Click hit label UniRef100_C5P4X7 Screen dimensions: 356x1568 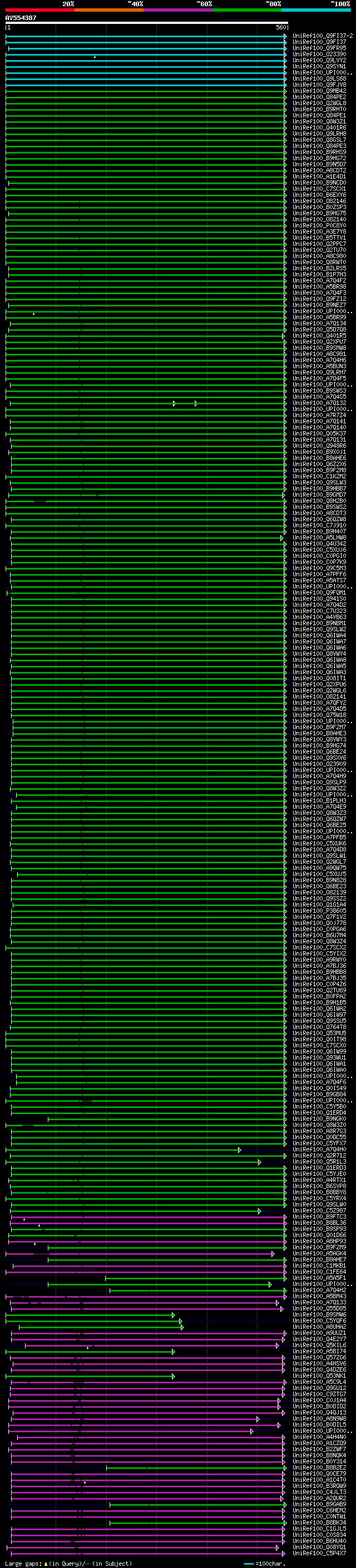[319, 1554]
